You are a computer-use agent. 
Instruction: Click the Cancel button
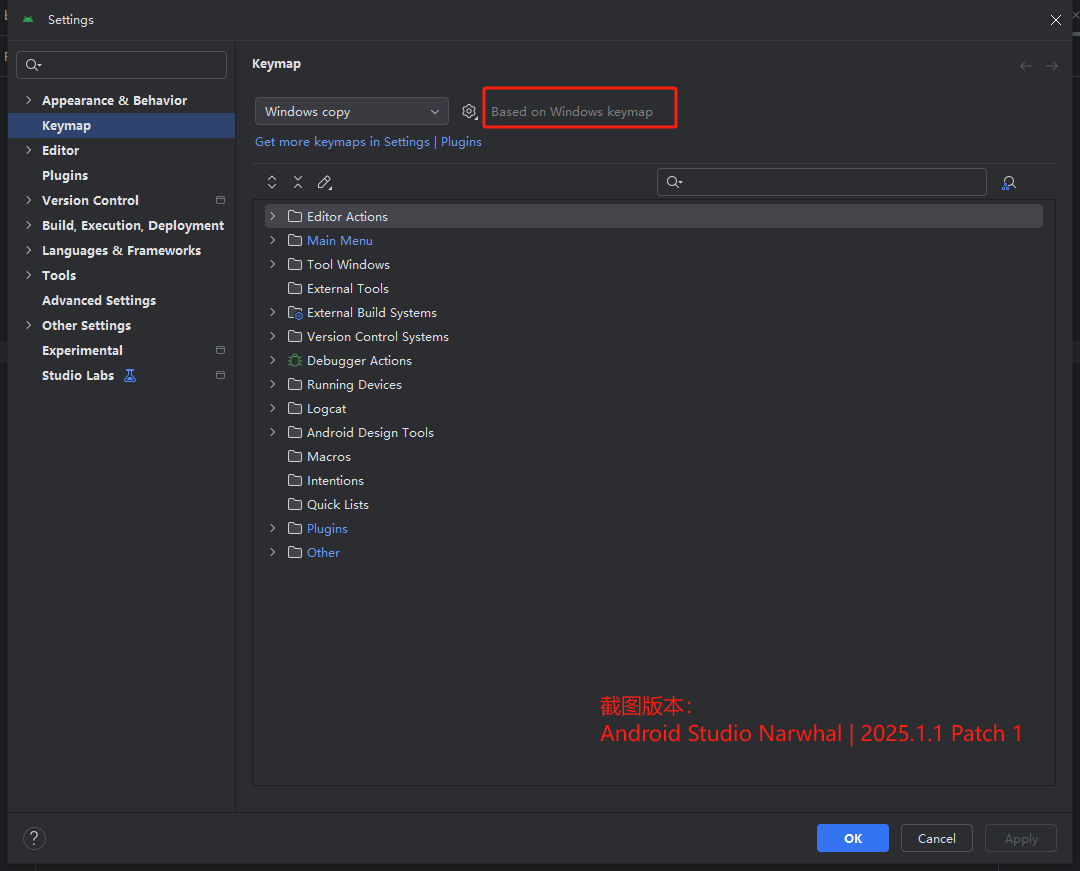pos(937,838)
